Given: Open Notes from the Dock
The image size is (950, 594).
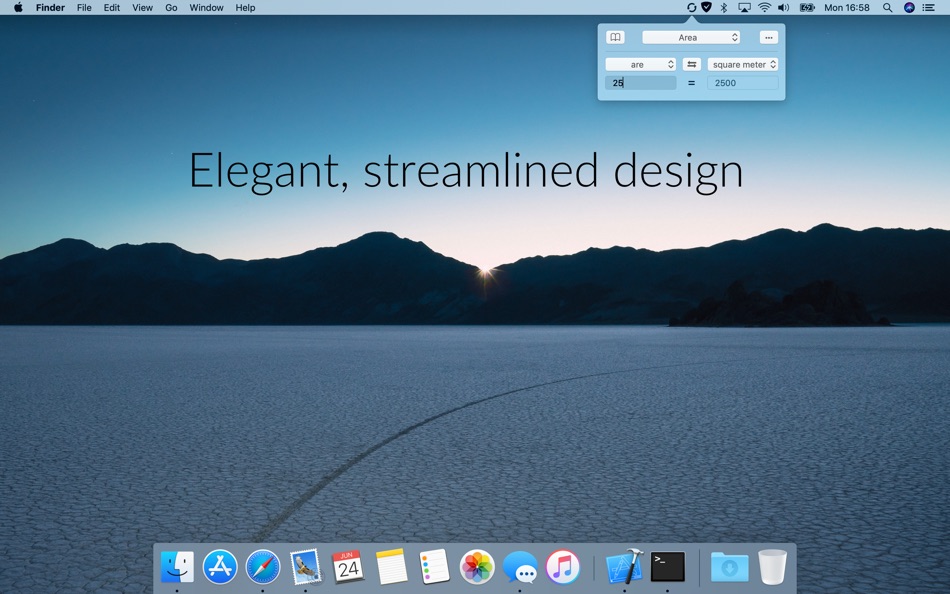Looking at the screenshot, I should click(391, 567).
